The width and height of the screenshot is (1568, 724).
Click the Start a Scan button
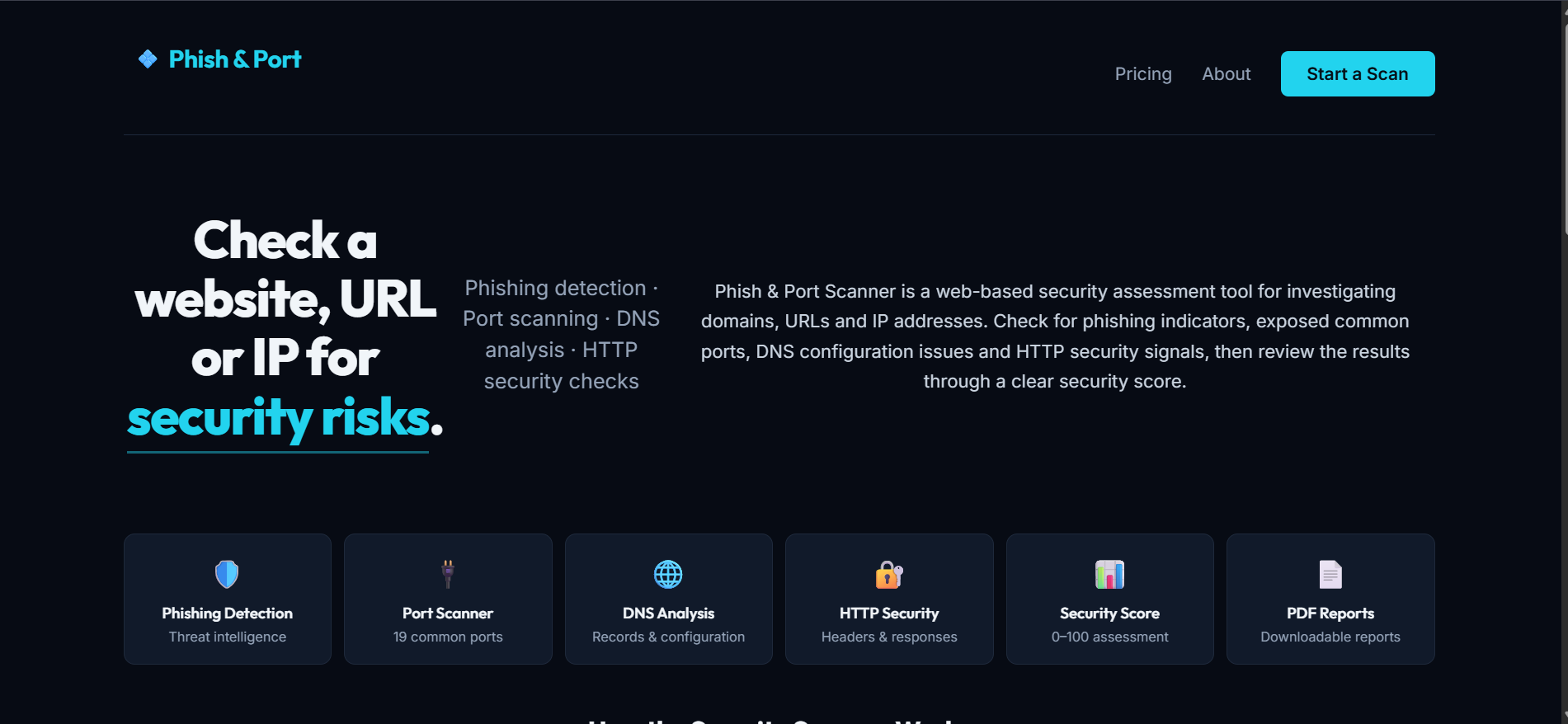[1358, 73]
